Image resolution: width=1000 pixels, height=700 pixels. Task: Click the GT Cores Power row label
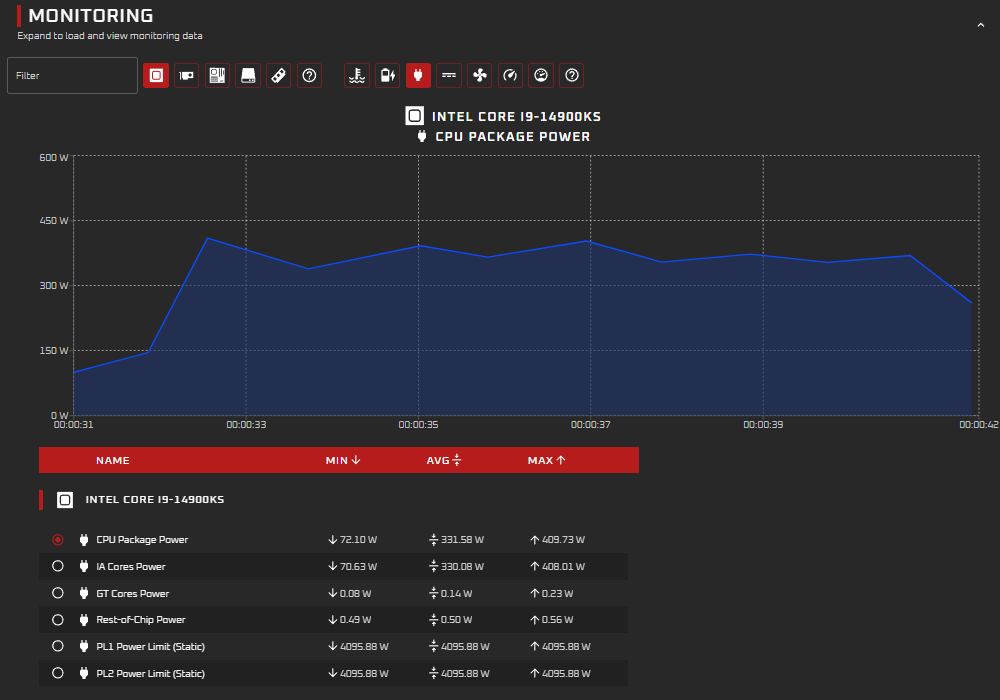pos(133,594)
